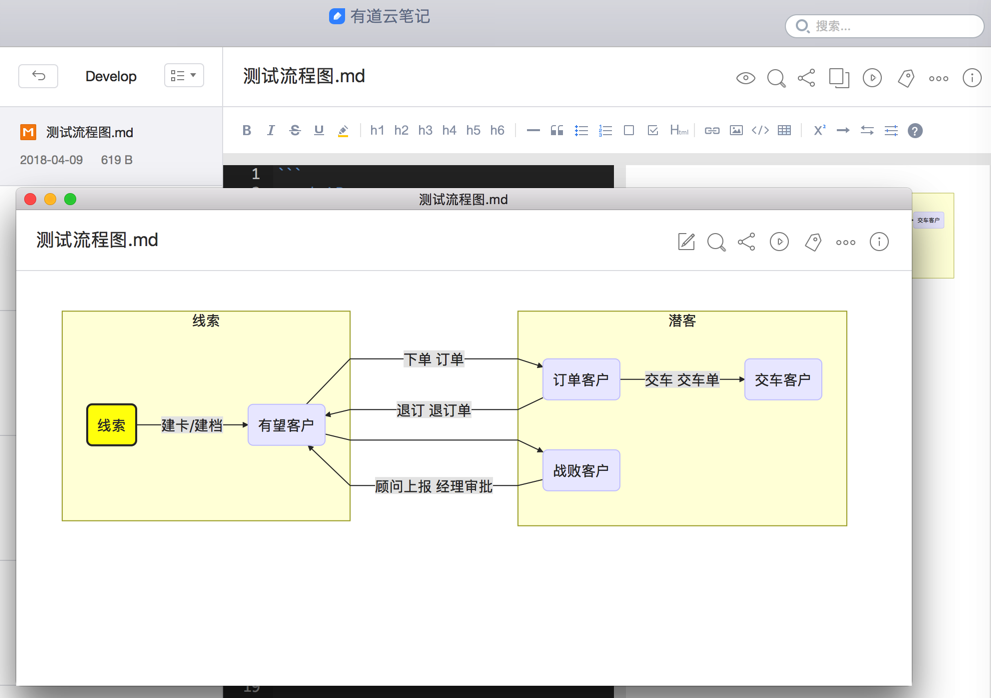Viewport: 991px width, 698px height.
Task: Start presentation play icon in main window header
Action: point(872,78)
